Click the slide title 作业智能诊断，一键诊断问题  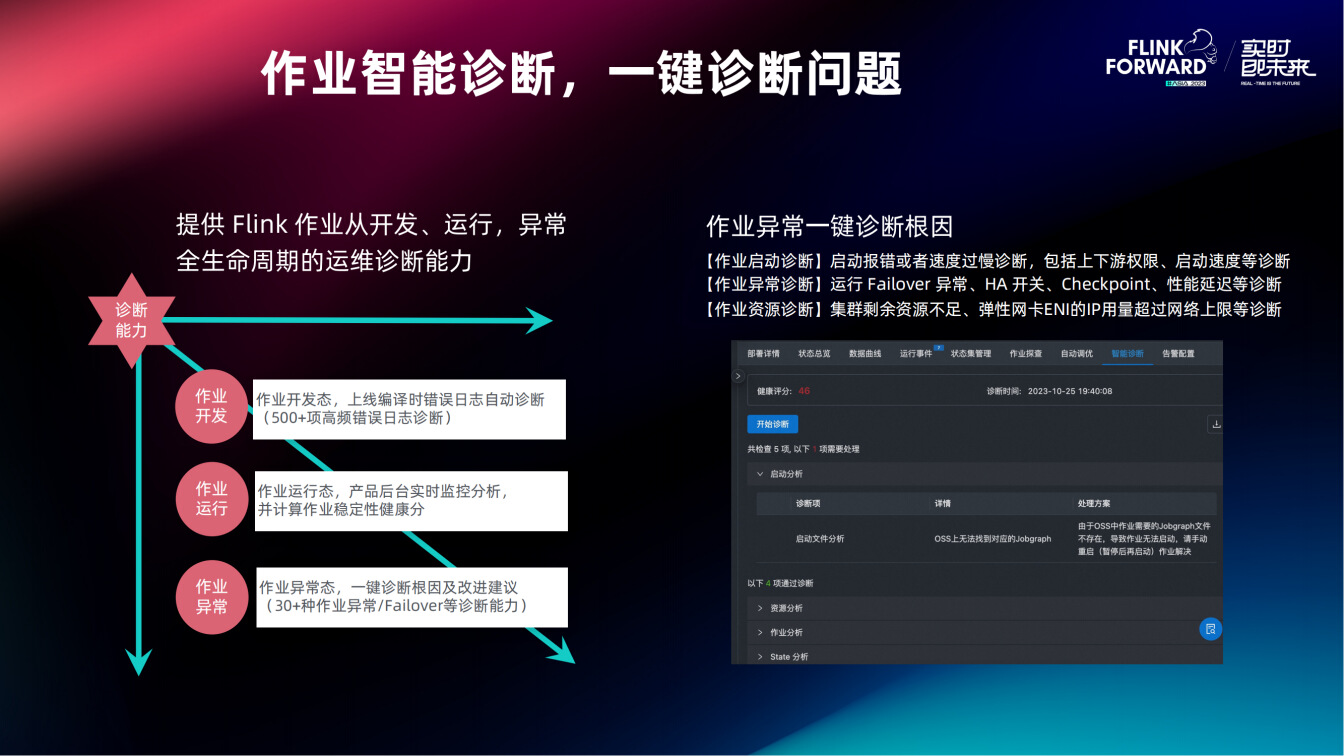[x=581, y=72]
